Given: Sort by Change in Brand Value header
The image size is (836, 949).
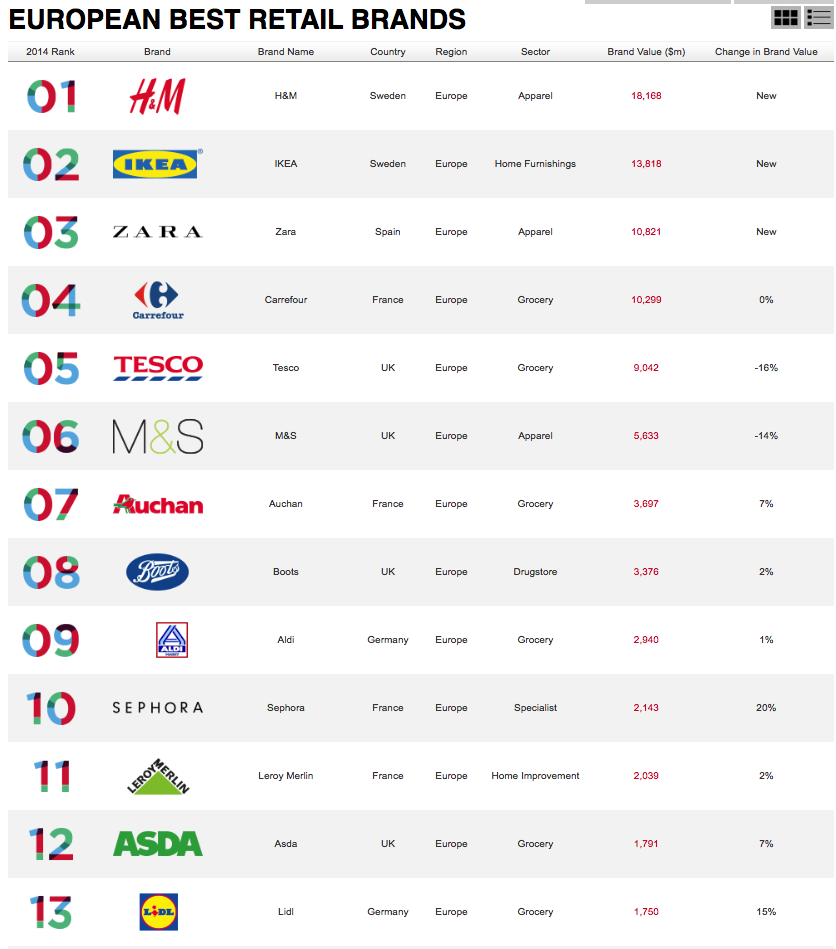Looking at the screenshot, I should point(766,52).
